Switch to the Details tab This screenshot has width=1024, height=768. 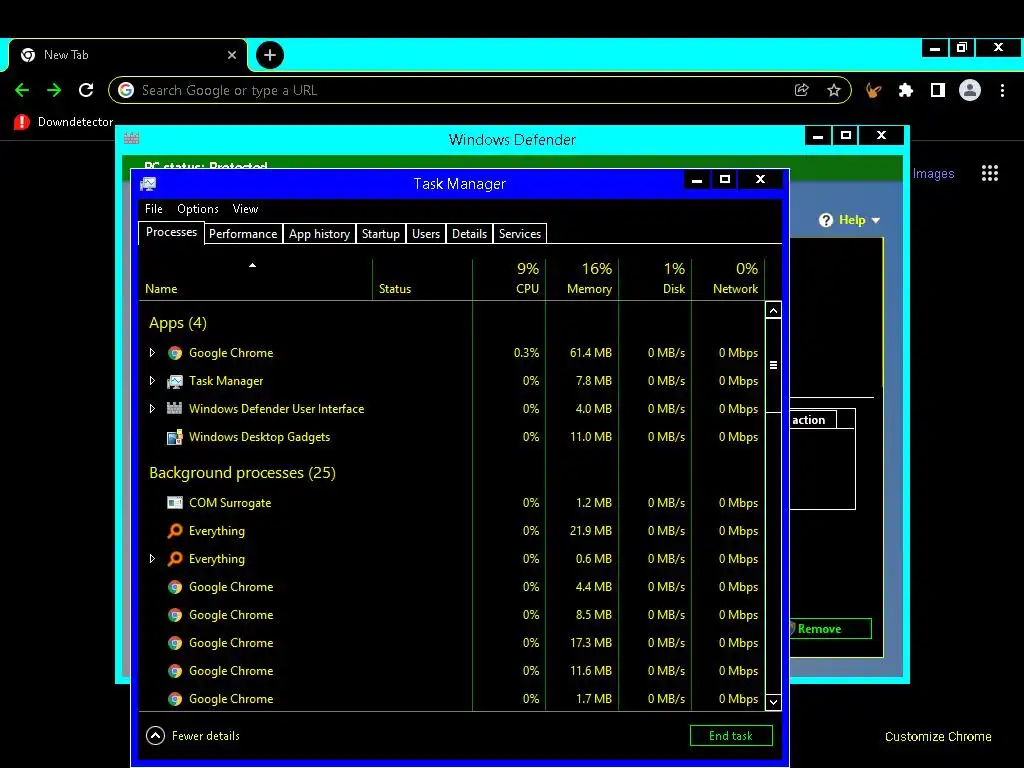click(x=470, y=234)
